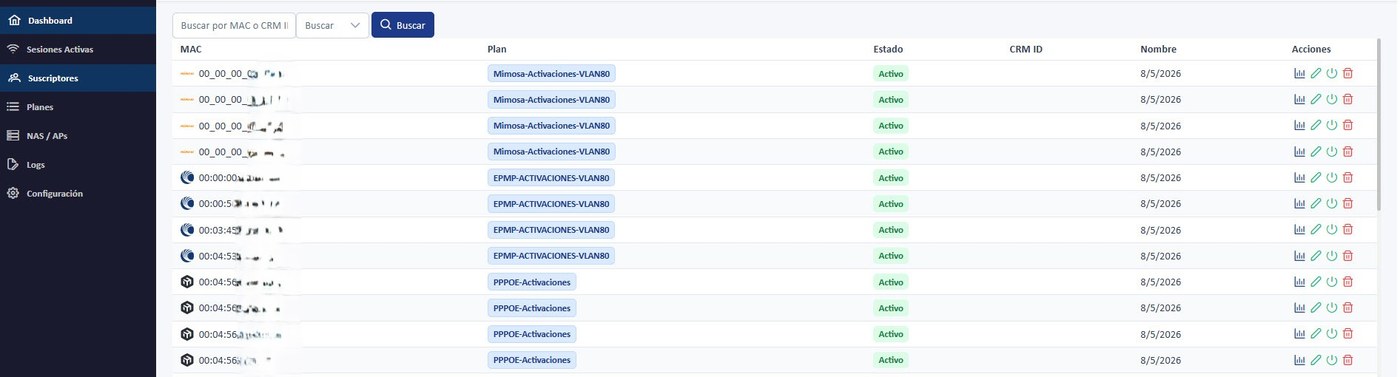Toggle power for EPMP subscriber 00:03:4
Image resolution: width=1400 pixels, height=377 pixels.
pyautogui.click(x=1332, y=229)
